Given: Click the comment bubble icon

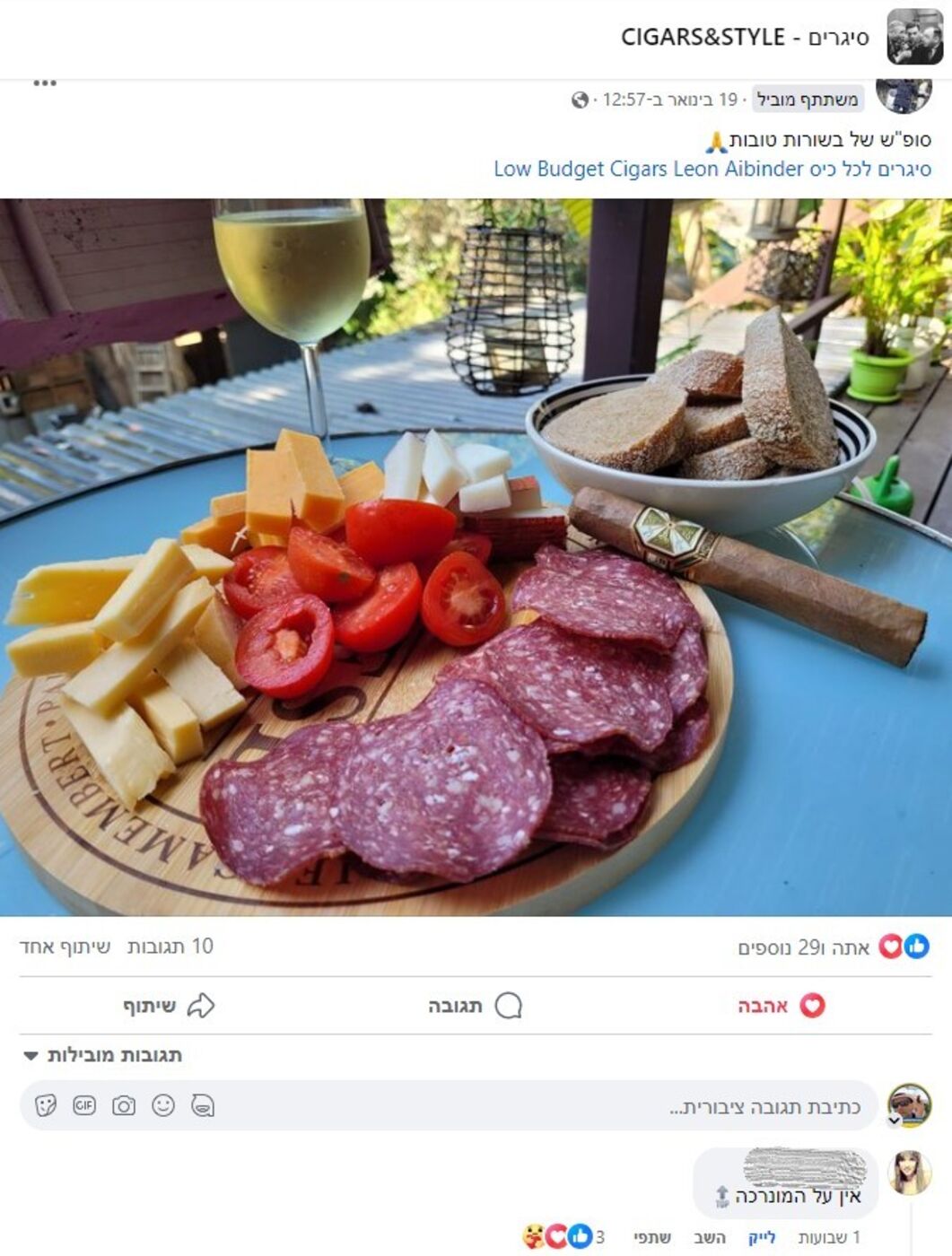Looking at the screenshot, I should pos(508,1005).
